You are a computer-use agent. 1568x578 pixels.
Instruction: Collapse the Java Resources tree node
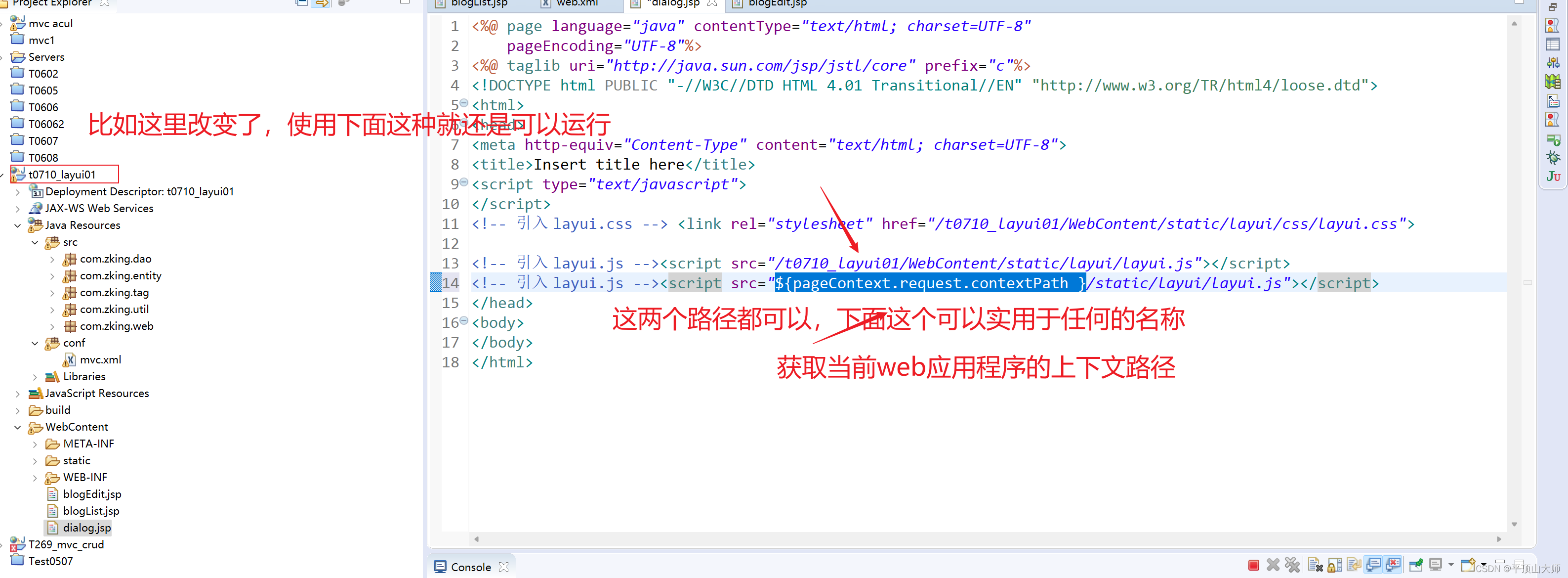point(18,225)
